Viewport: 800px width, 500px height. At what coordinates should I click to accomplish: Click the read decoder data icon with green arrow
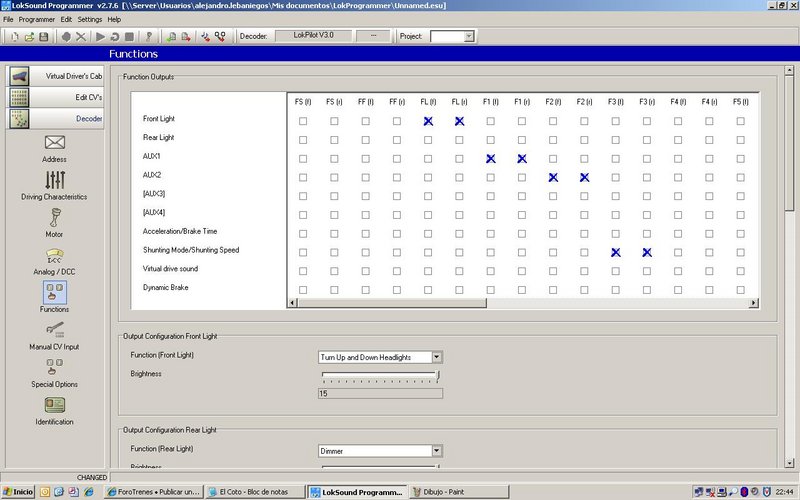point(171,37)
